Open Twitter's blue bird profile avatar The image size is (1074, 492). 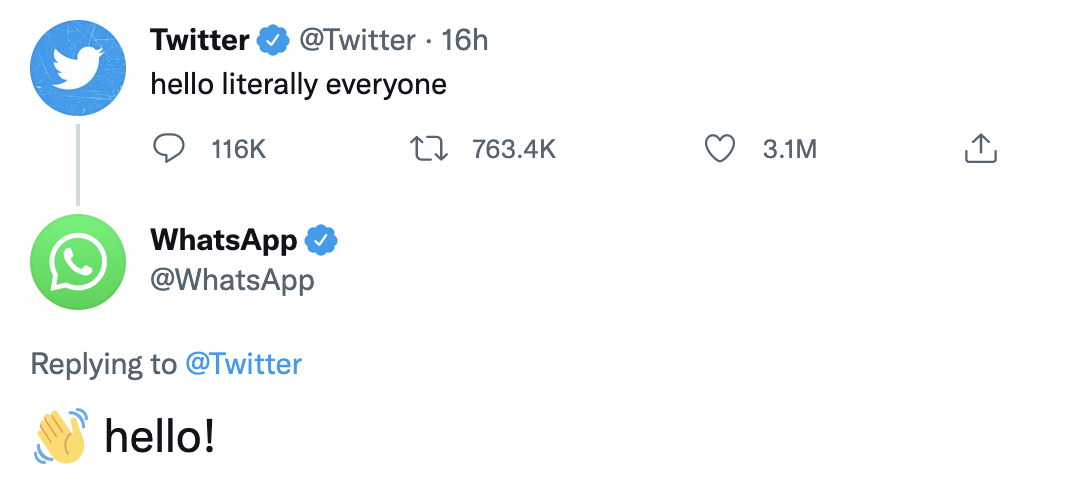[78, 68]
